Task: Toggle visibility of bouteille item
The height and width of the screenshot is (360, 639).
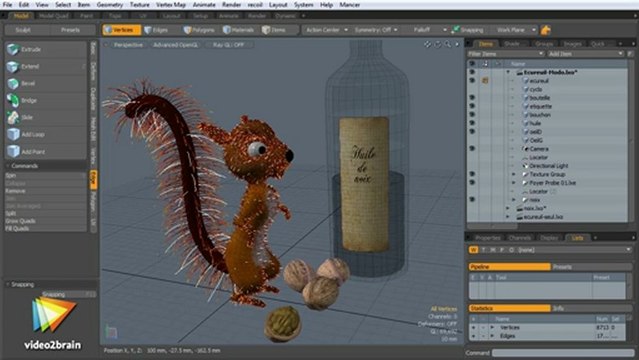Action: point(472,98)
